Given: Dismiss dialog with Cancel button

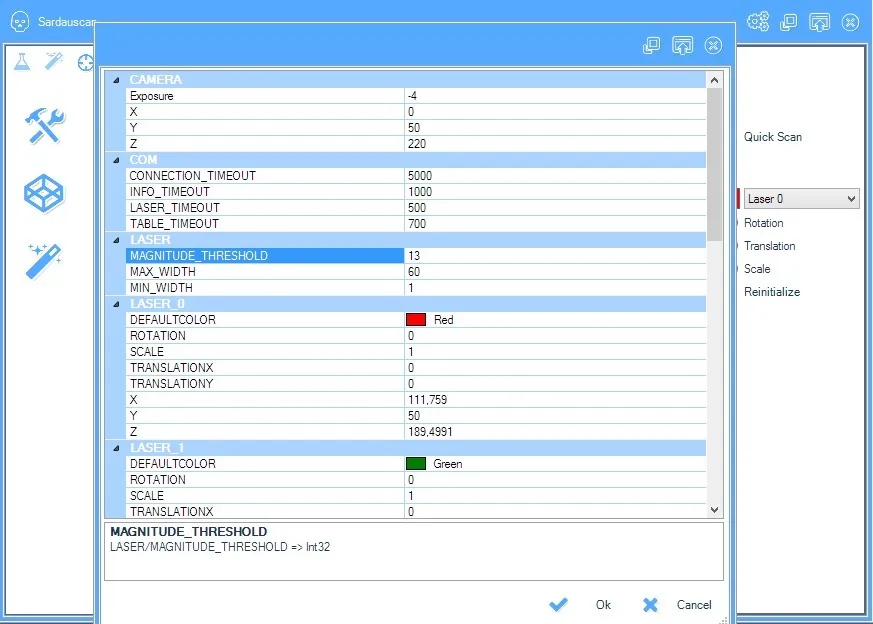Looking at the screenshot, I should pyautogui.click(x=694, y=605).
